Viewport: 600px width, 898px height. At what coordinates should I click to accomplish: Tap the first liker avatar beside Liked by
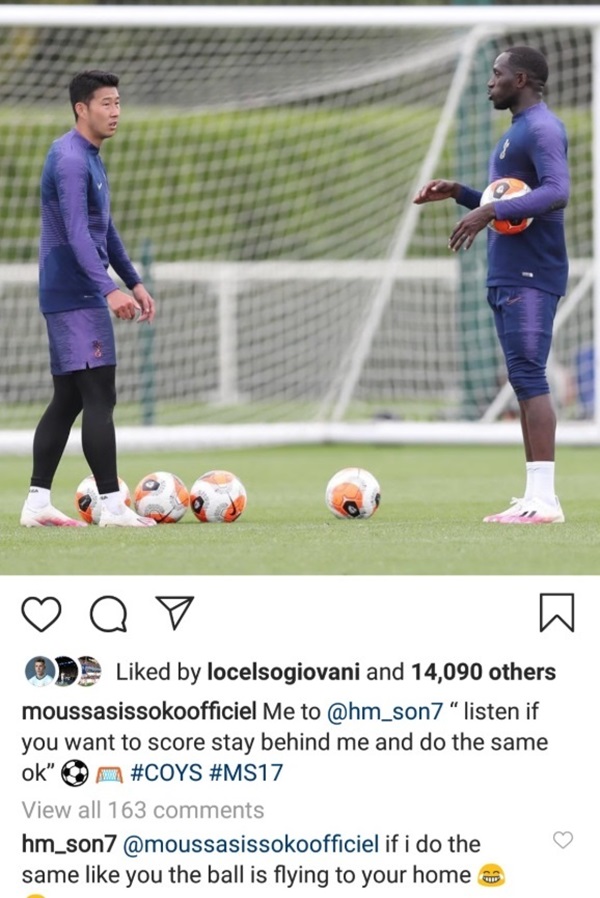[x=40, y=671]
